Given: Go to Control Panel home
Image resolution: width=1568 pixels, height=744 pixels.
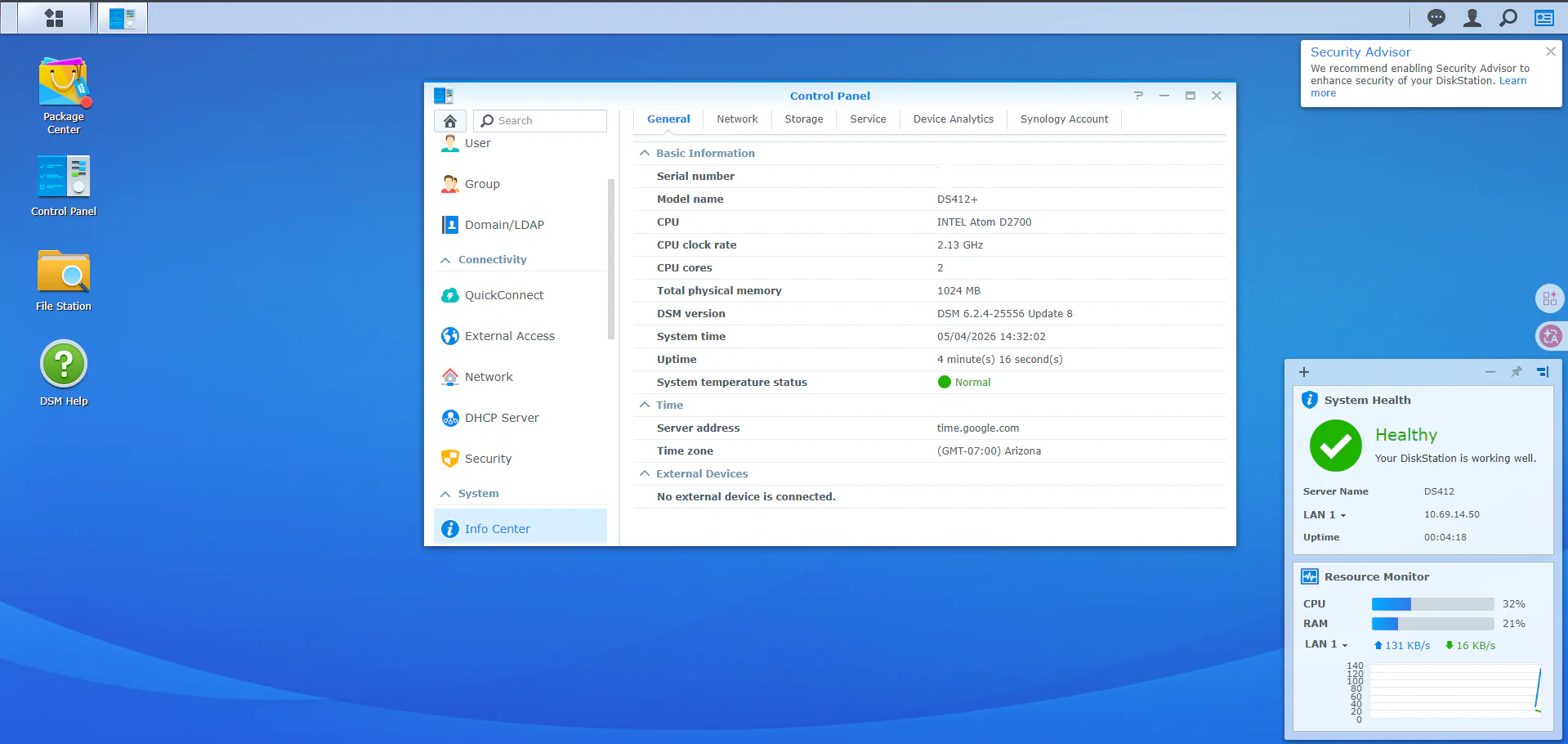Looking at the screenshot, I should (450, 121).
